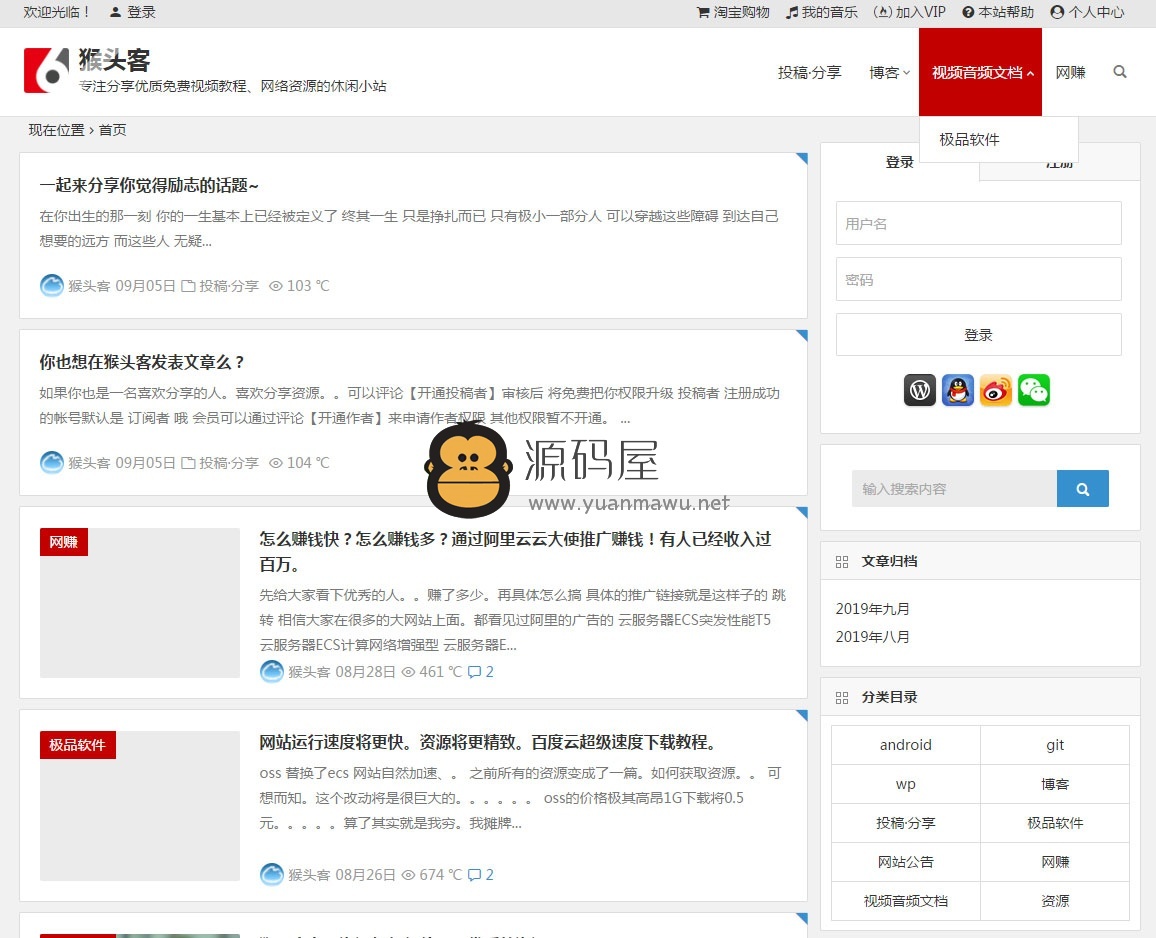Image resolution: width=1156 pixels, height=938 pixels.
Task: Open 极品软件 category in 分类目录
Action: tap(1055, 823)
